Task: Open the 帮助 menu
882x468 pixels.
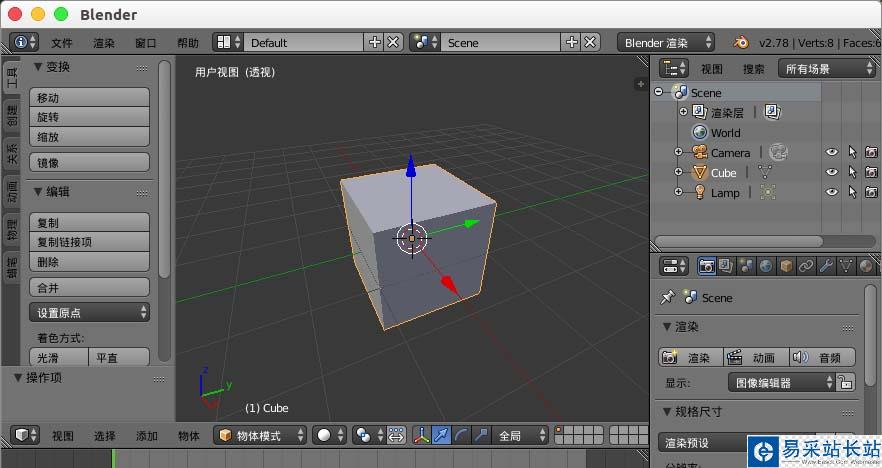Action: (x=188, y=43)
